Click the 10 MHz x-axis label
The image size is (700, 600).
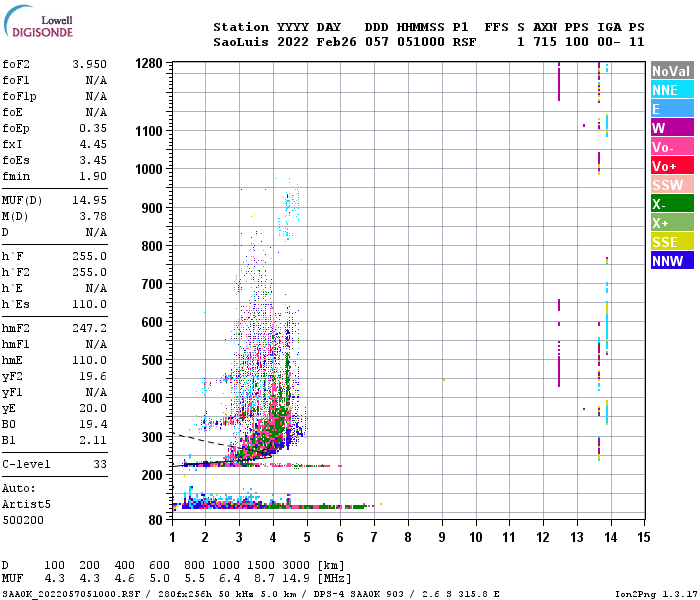pos(476,538)
